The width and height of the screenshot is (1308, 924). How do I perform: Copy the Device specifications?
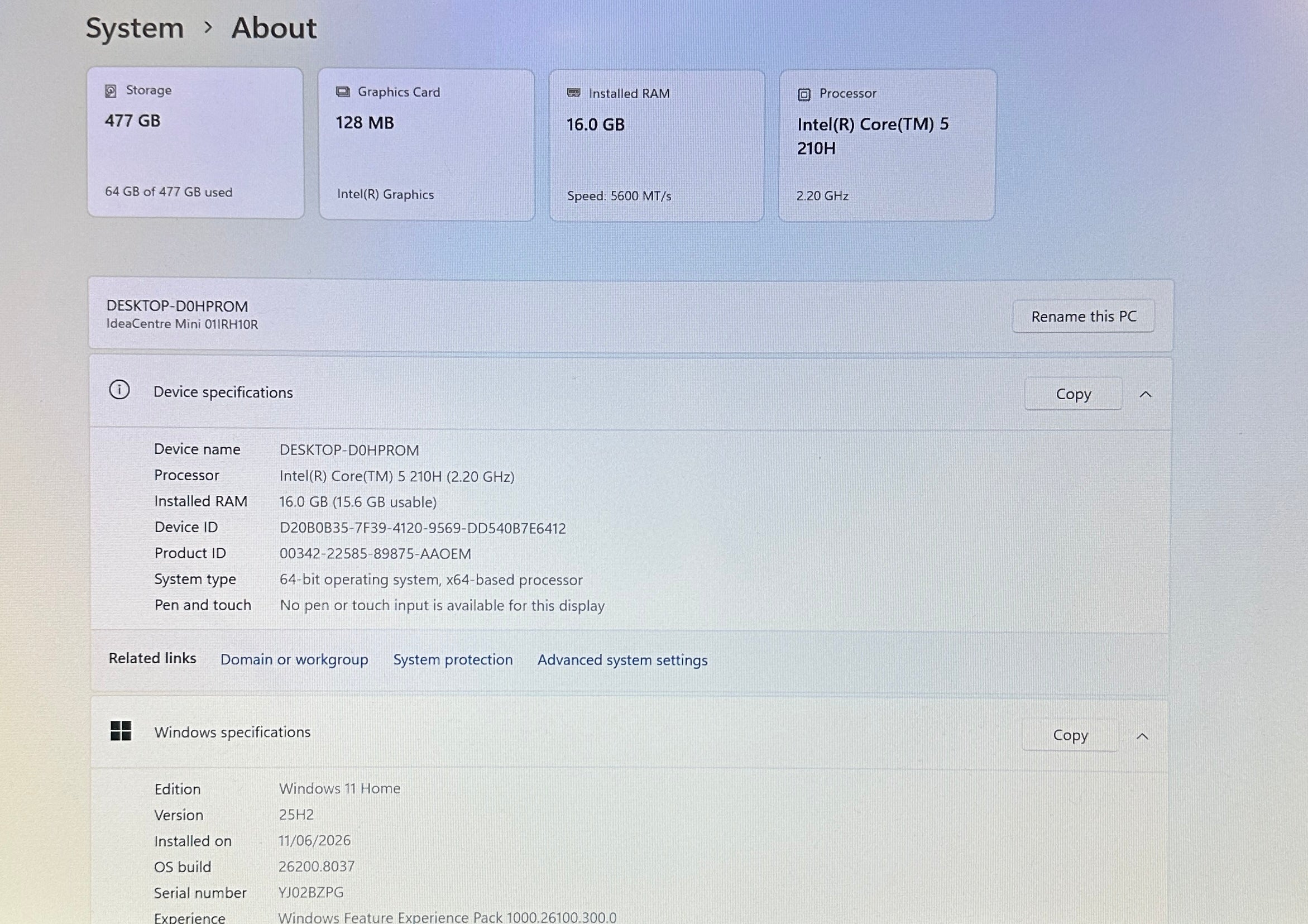click(x=1074, y=394)
